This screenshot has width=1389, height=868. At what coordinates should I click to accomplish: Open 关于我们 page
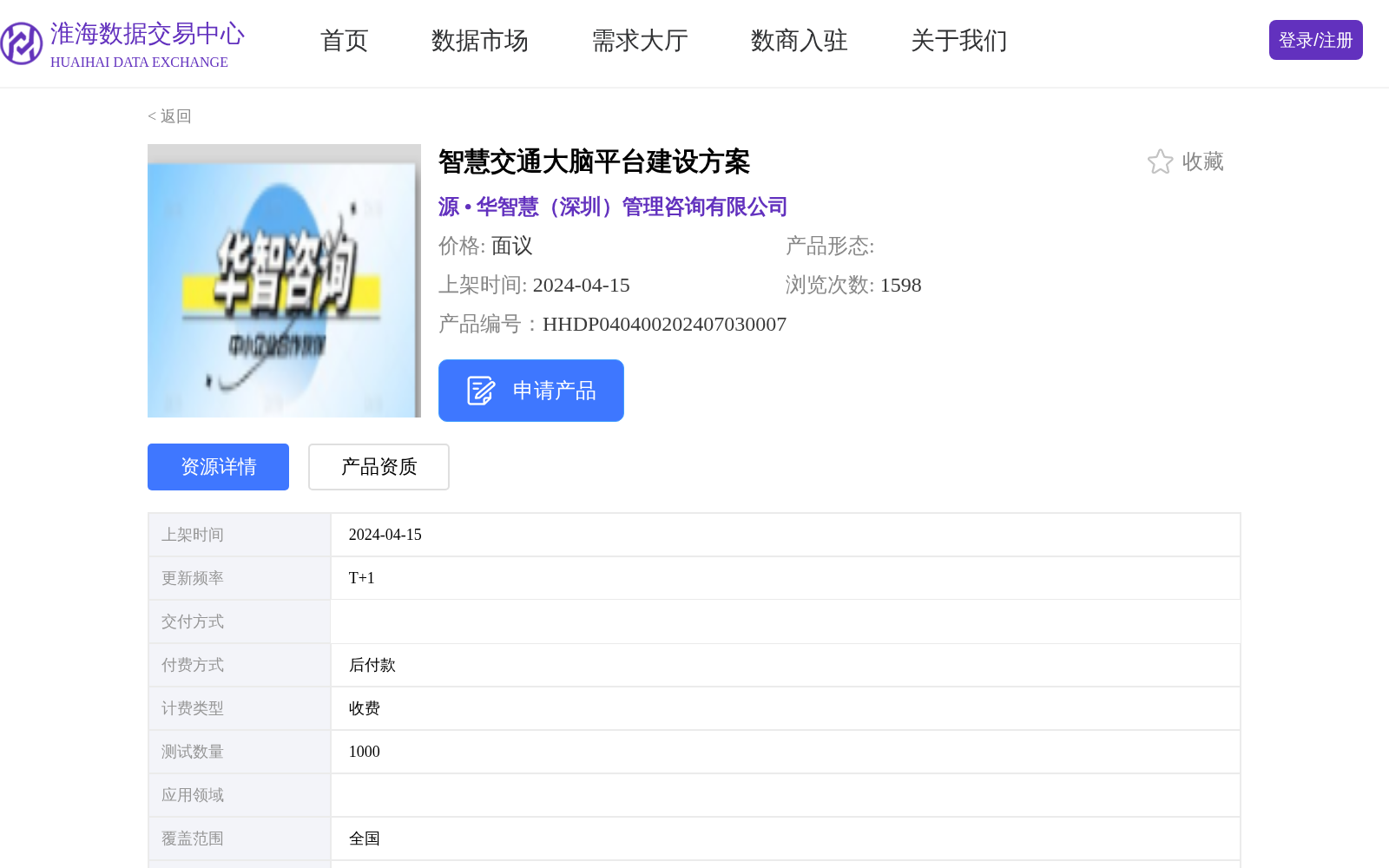[x=959, y=41]
